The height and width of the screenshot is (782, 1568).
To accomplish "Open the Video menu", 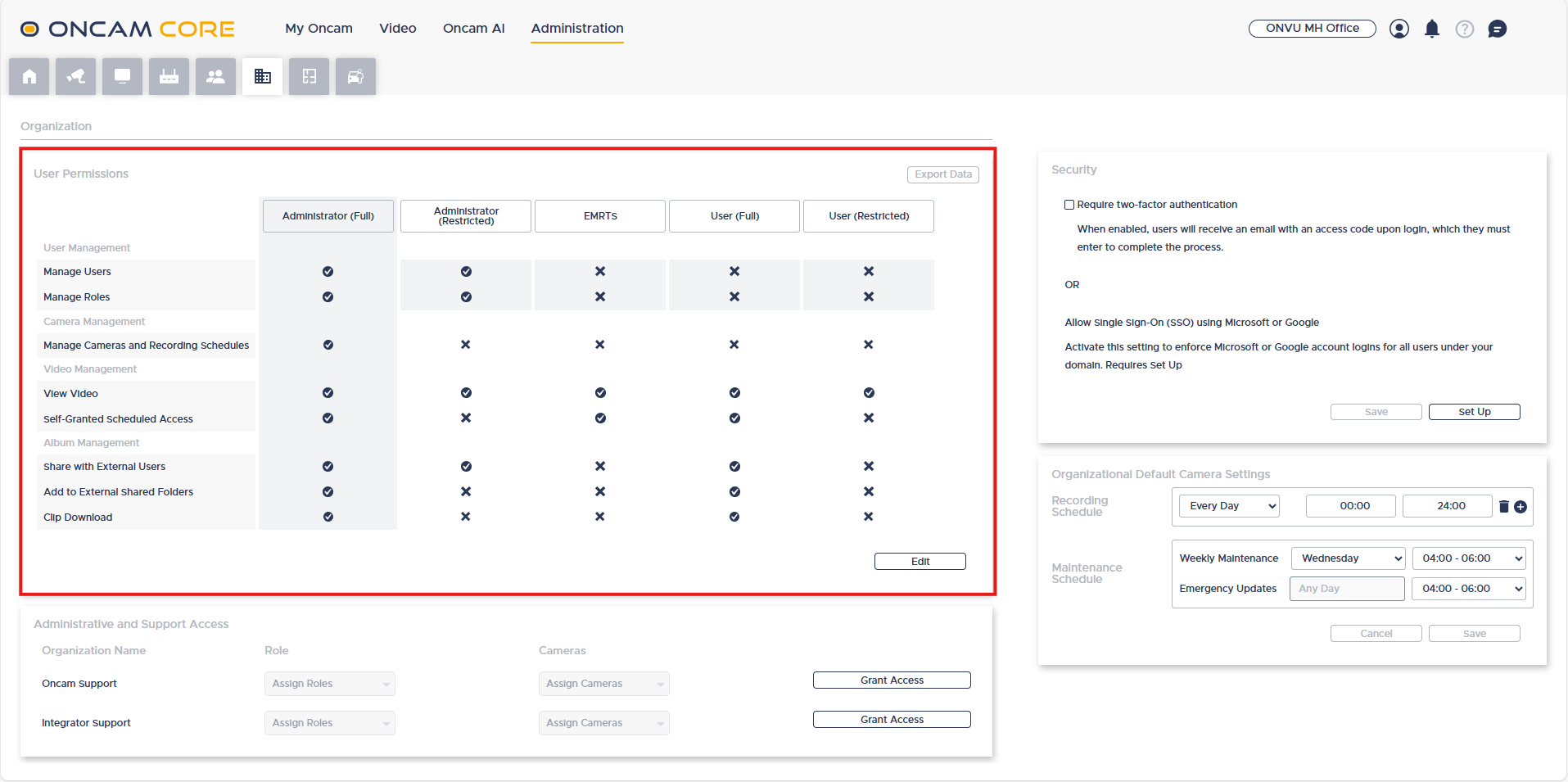I will 398,29.
